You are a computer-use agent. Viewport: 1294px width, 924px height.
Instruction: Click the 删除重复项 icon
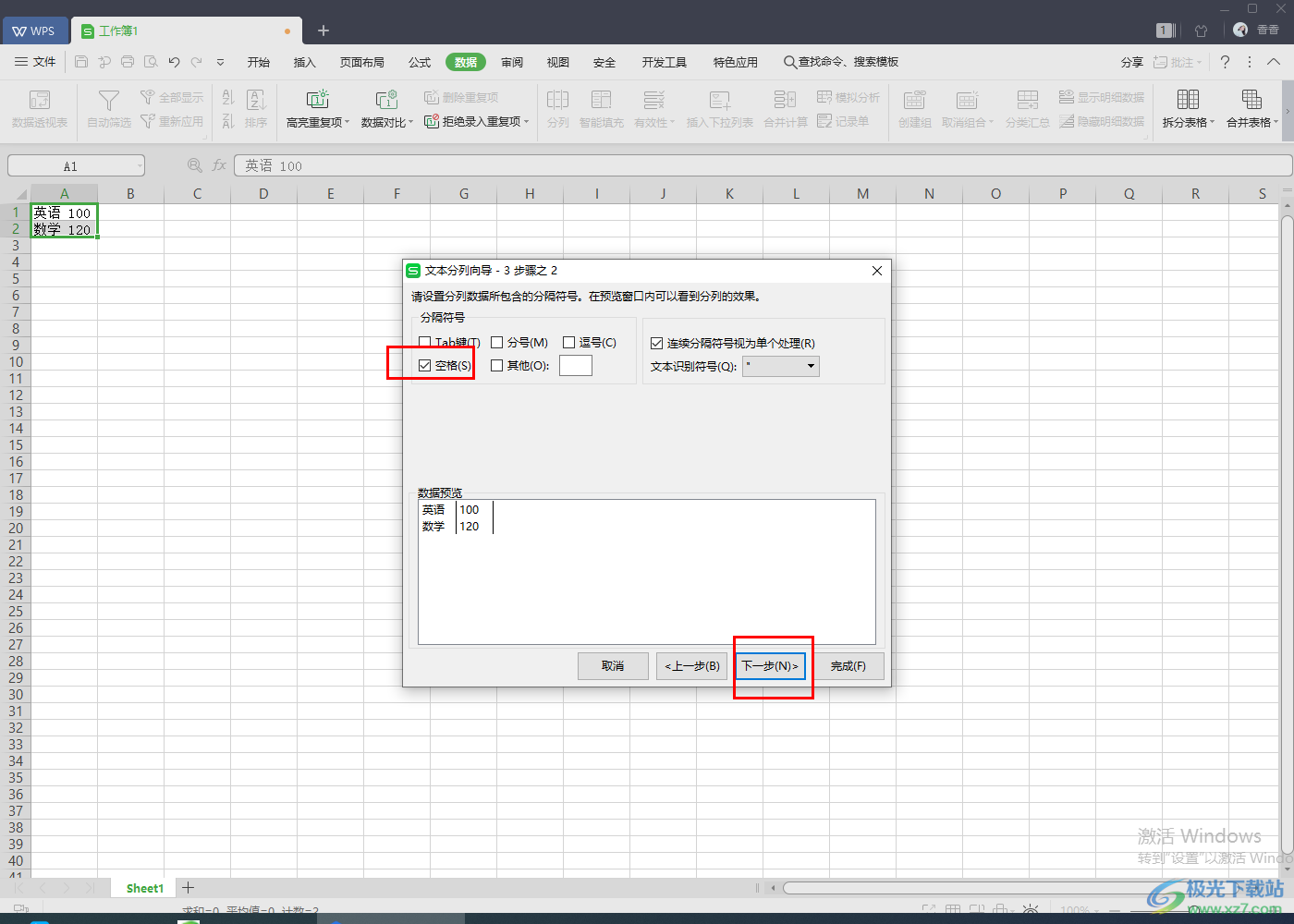431,97
